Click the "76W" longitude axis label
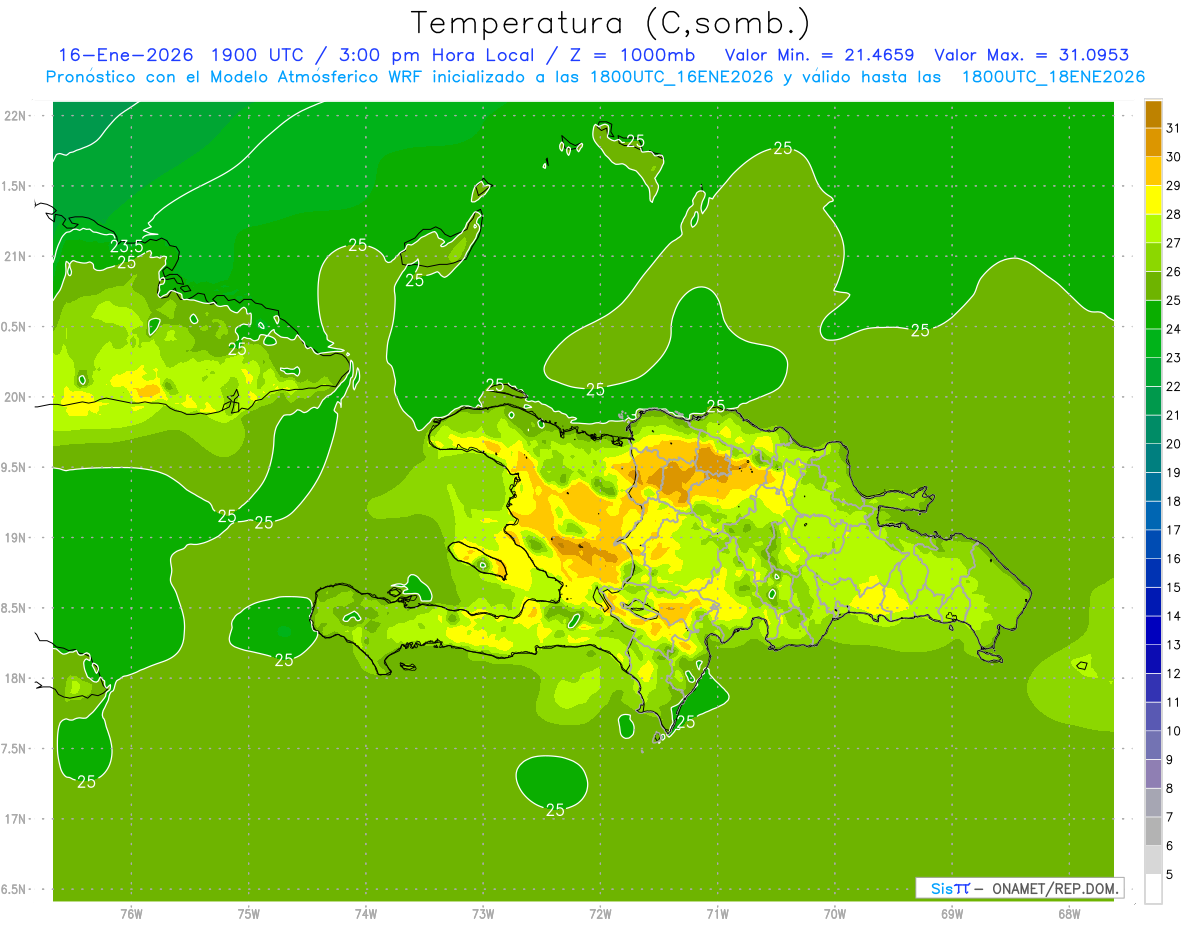1200x927 pixels. click(131, 914)
